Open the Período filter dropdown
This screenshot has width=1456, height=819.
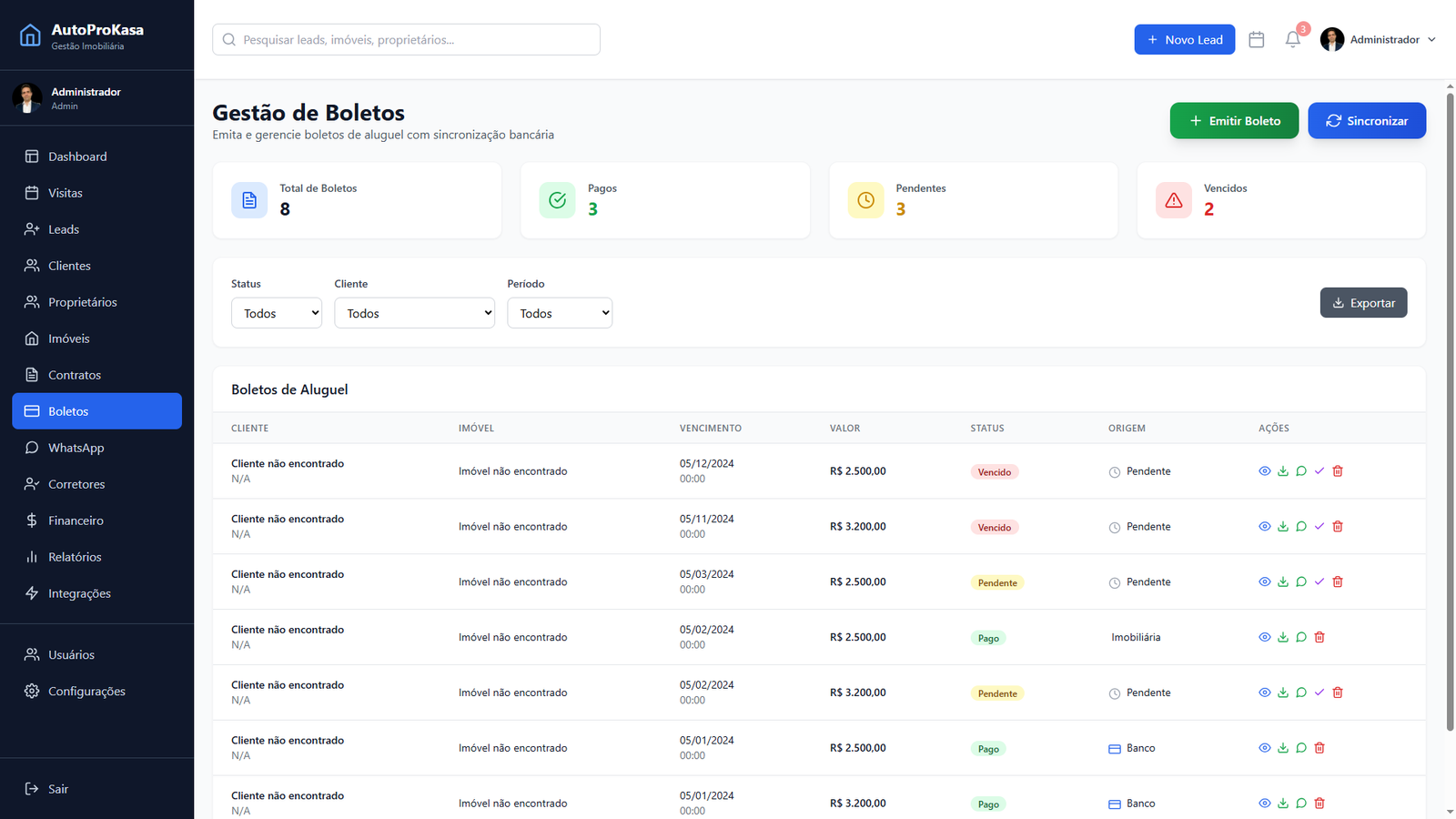pyautogui.click(x=560, y=313)
